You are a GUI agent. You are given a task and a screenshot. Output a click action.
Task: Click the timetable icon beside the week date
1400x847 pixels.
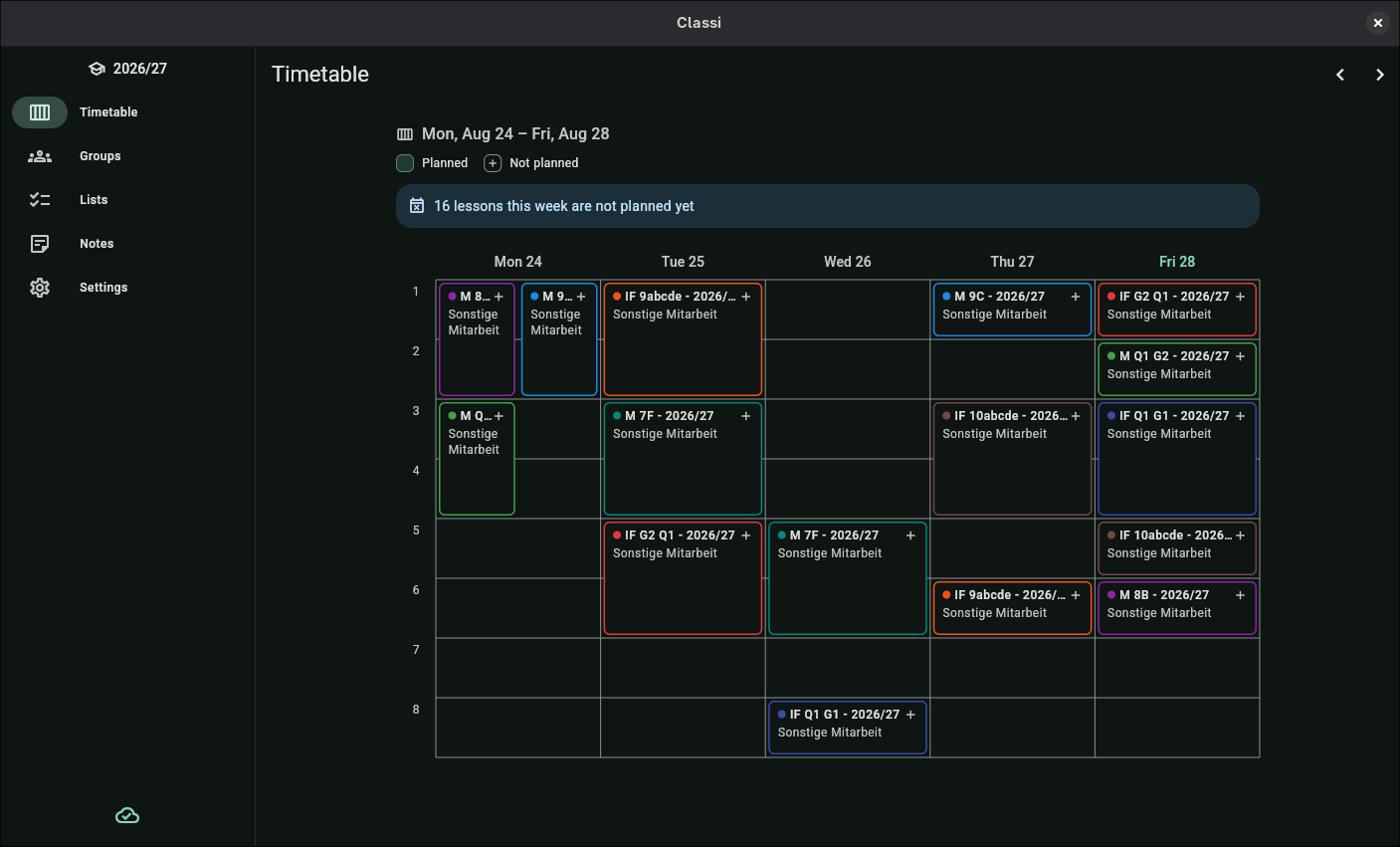point(405,134)
